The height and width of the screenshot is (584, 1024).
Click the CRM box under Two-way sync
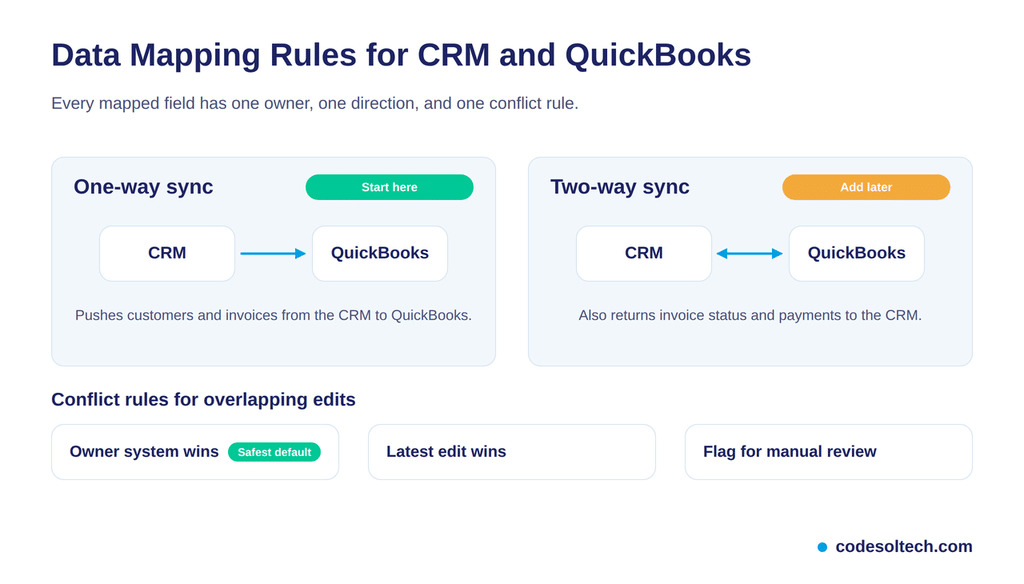pyautogui.click(x=644, y=253)
